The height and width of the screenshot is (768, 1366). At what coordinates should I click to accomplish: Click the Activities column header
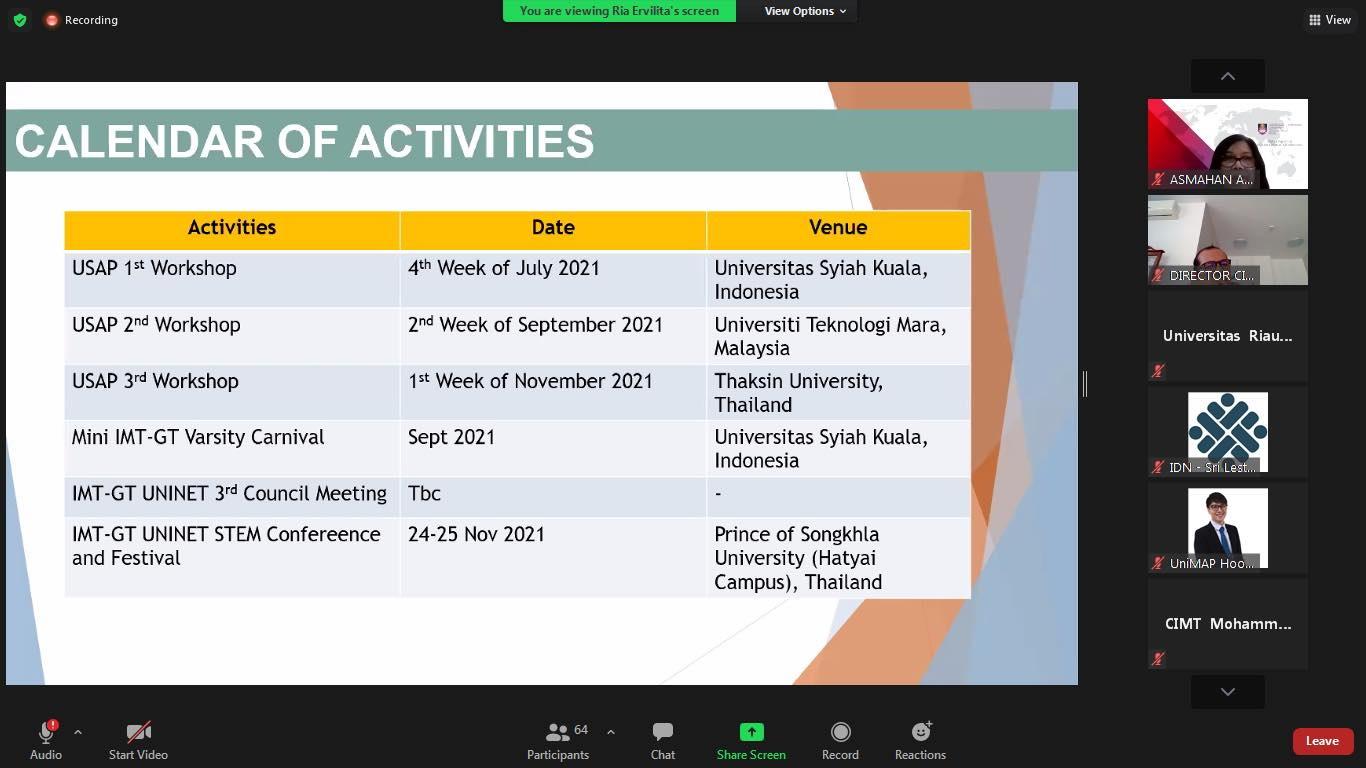pos(232,228)
